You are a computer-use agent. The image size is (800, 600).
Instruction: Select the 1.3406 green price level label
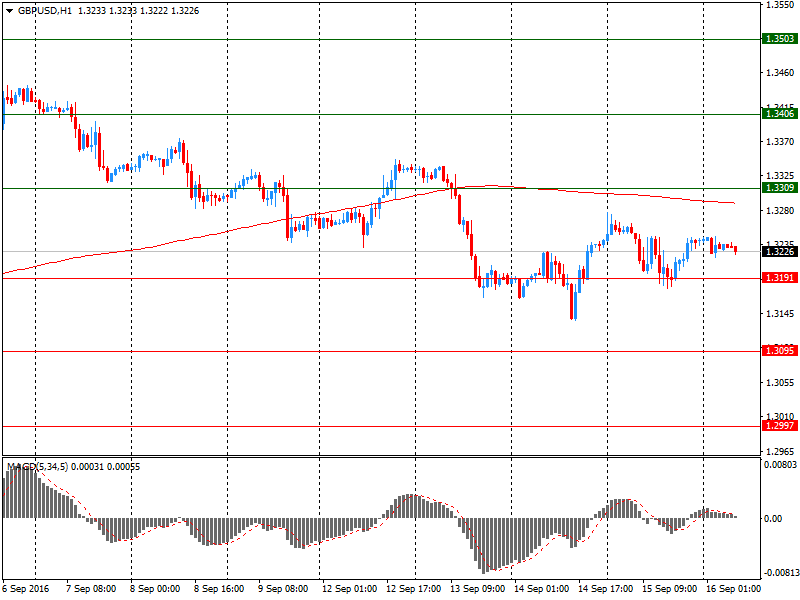point(780,114)
